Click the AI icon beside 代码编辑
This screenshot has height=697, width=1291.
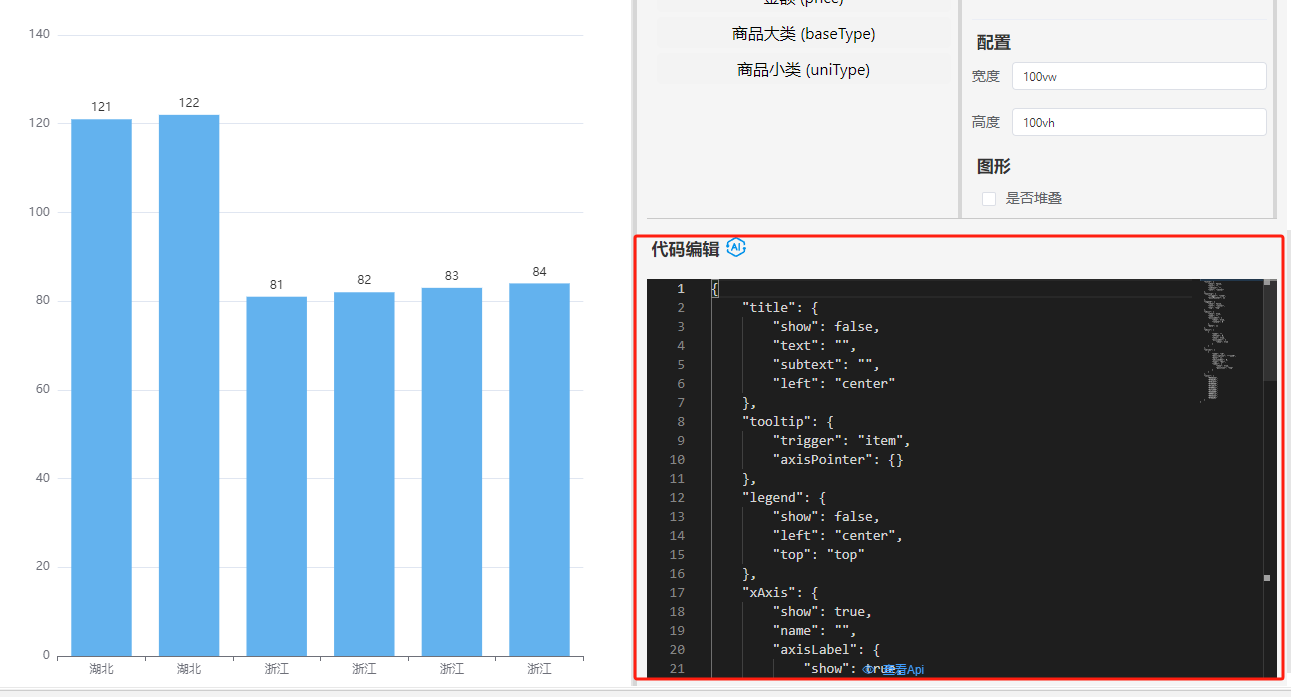tap(736, 248)
